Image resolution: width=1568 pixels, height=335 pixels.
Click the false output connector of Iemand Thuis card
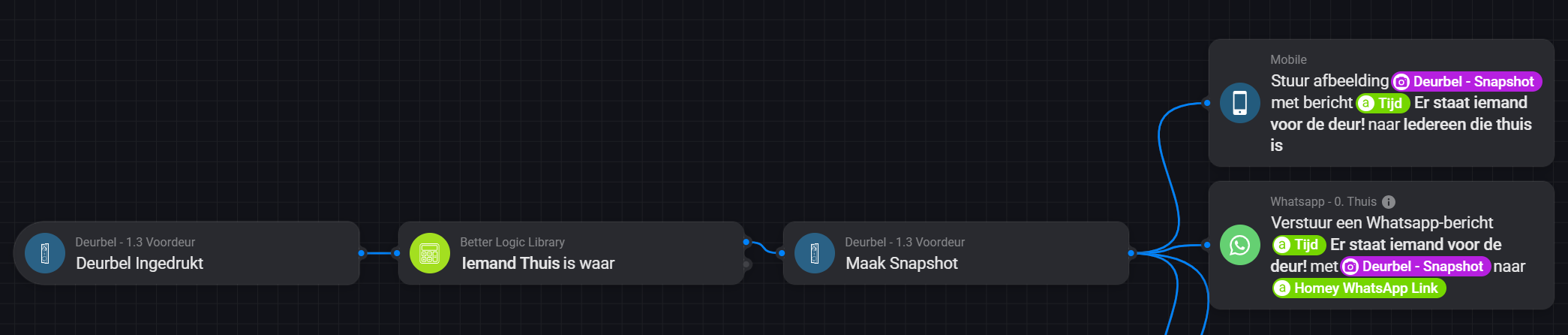tap(746, 264)
